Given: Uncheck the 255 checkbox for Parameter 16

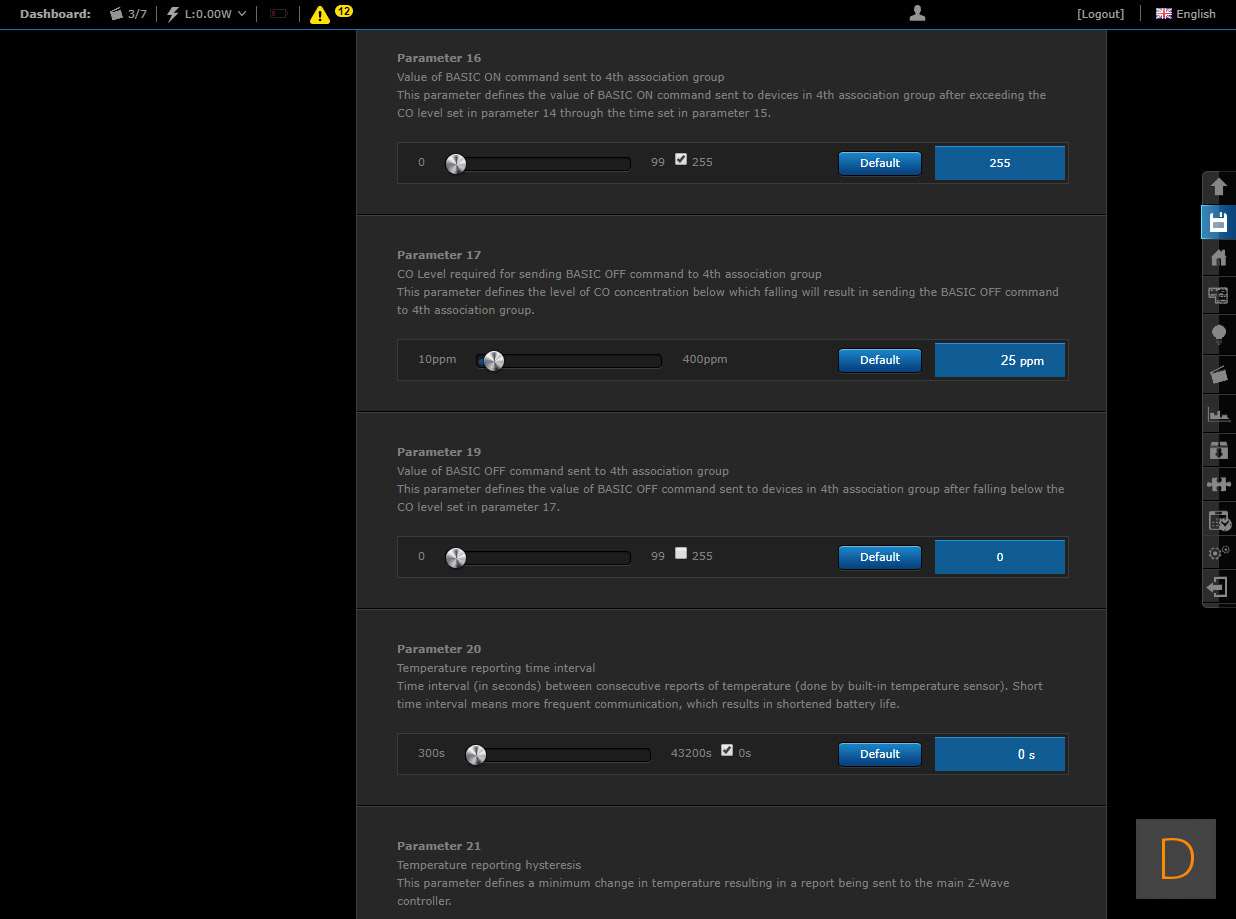Looking at the screenshot, I should [x=681, y=159].
